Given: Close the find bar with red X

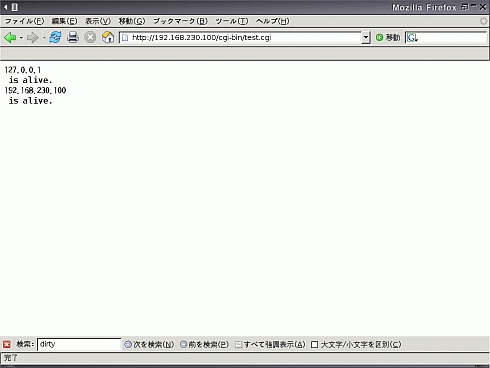Looking at the screenshot, I should [x=7, y=344].
